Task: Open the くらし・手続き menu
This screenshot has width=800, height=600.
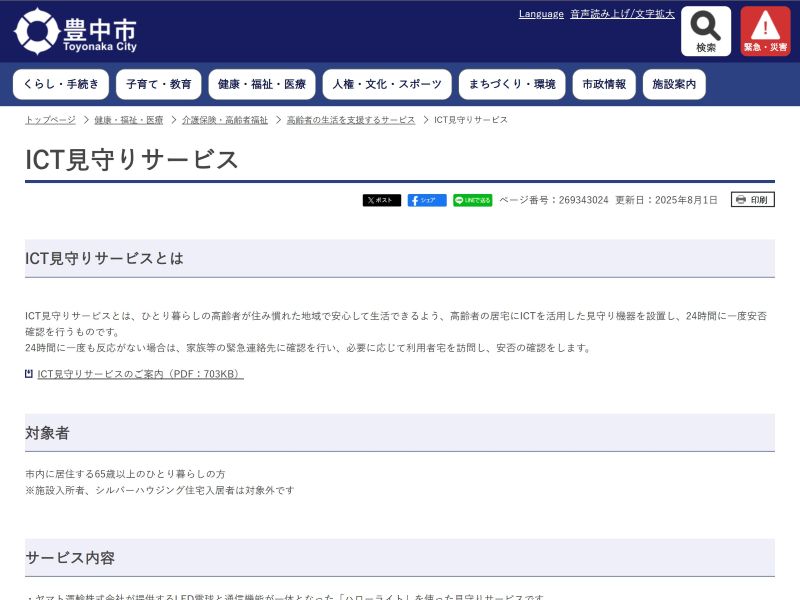Action: [61, 85]
